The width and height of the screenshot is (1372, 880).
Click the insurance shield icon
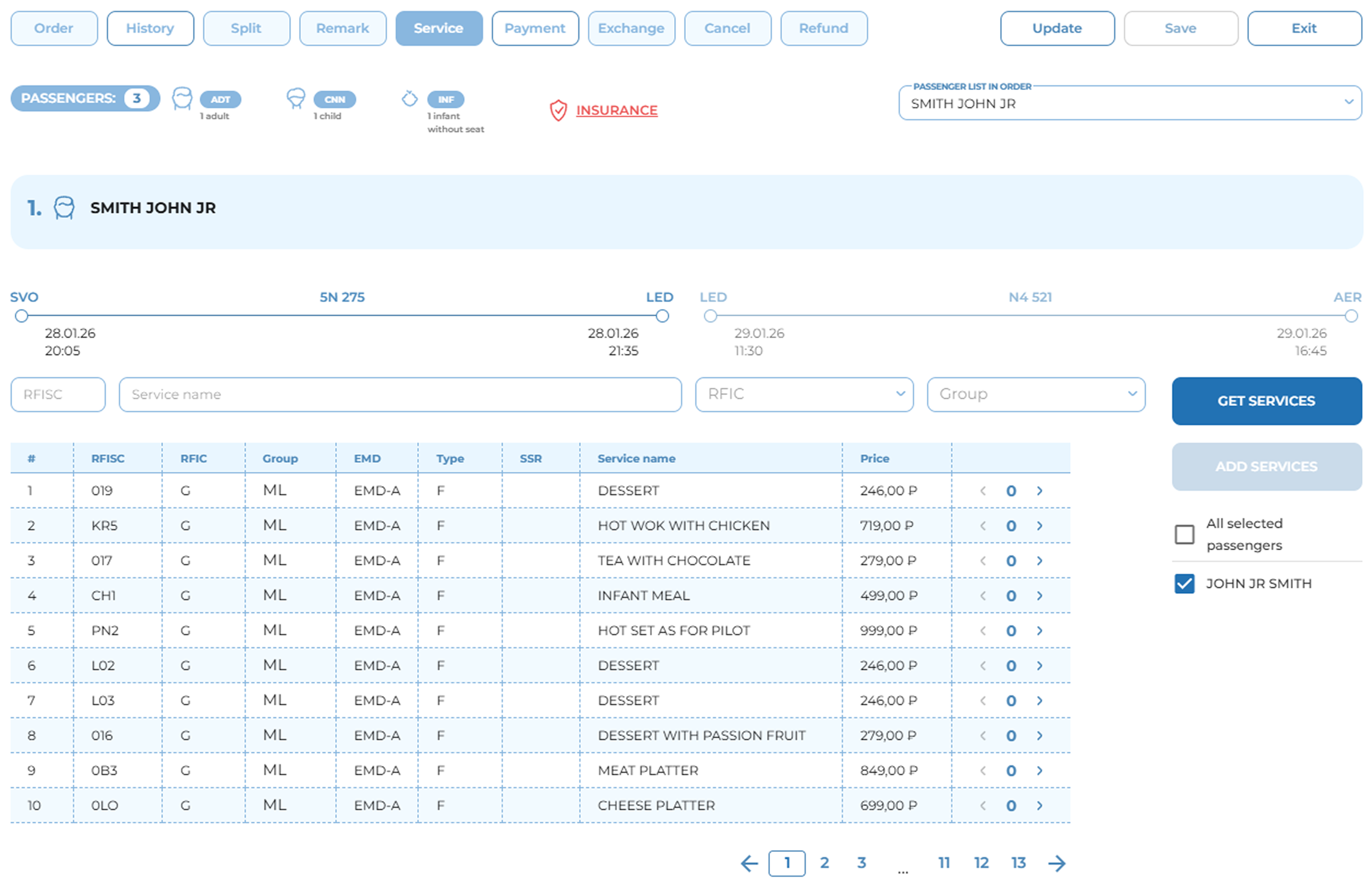pyautogui.click(x=558, y=110)
